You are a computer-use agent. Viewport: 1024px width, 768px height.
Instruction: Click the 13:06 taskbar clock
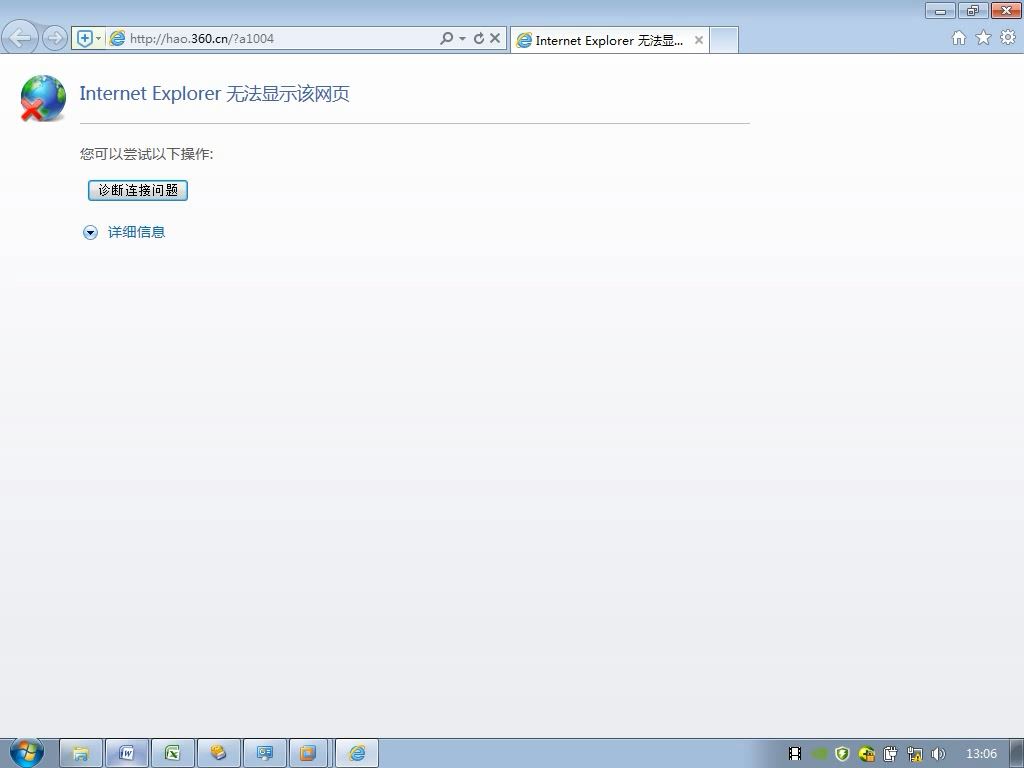pyautogui.click(x=981, y=754)
